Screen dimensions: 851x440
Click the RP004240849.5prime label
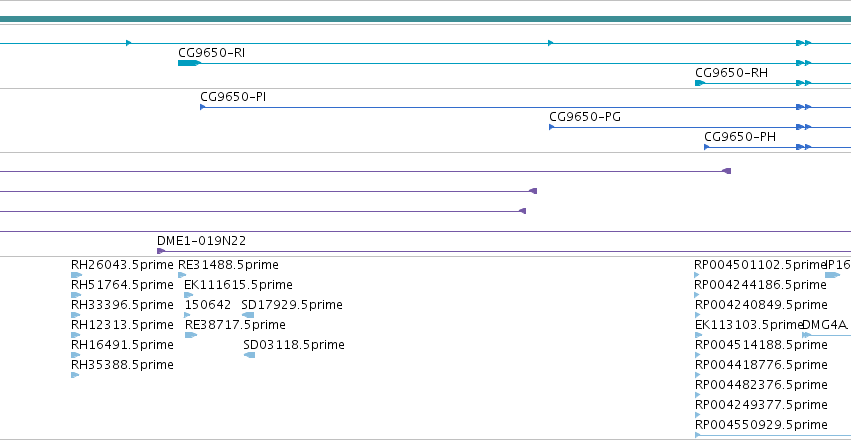click(x=761, y=304)
